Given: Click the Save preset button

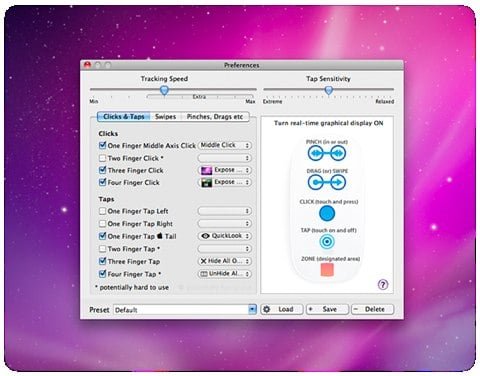Looking at the screenshot, I should tap(327, 309).
